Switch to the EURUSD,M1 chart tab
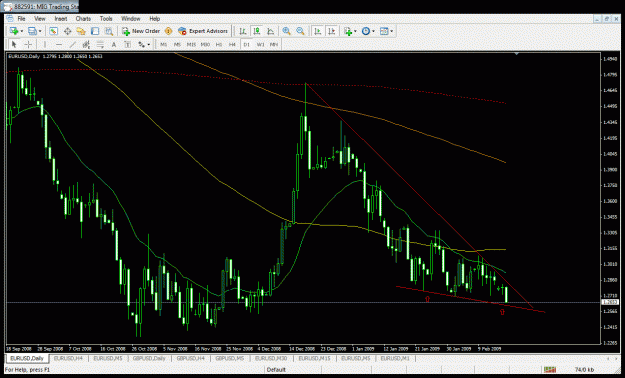Viewport: 625px width, 378px height. 395,358
